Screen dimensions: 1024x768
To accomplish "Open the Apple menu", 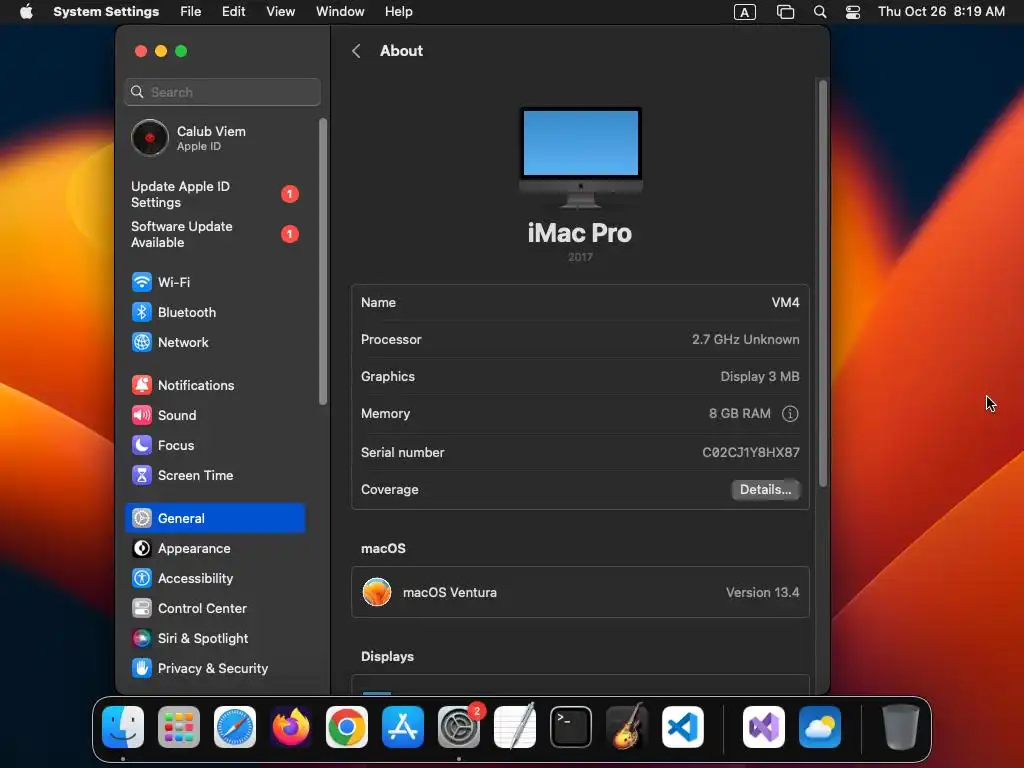I will pos(26,12).
